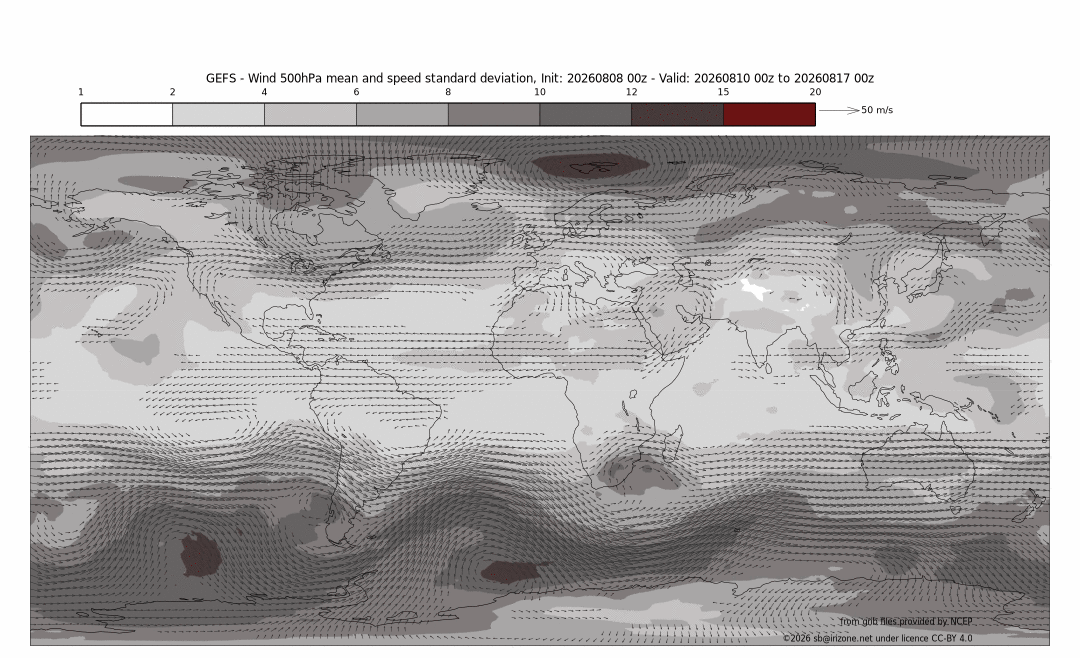Select the 12–15 dark brown colorbar segment

click(x=678, y=114)
